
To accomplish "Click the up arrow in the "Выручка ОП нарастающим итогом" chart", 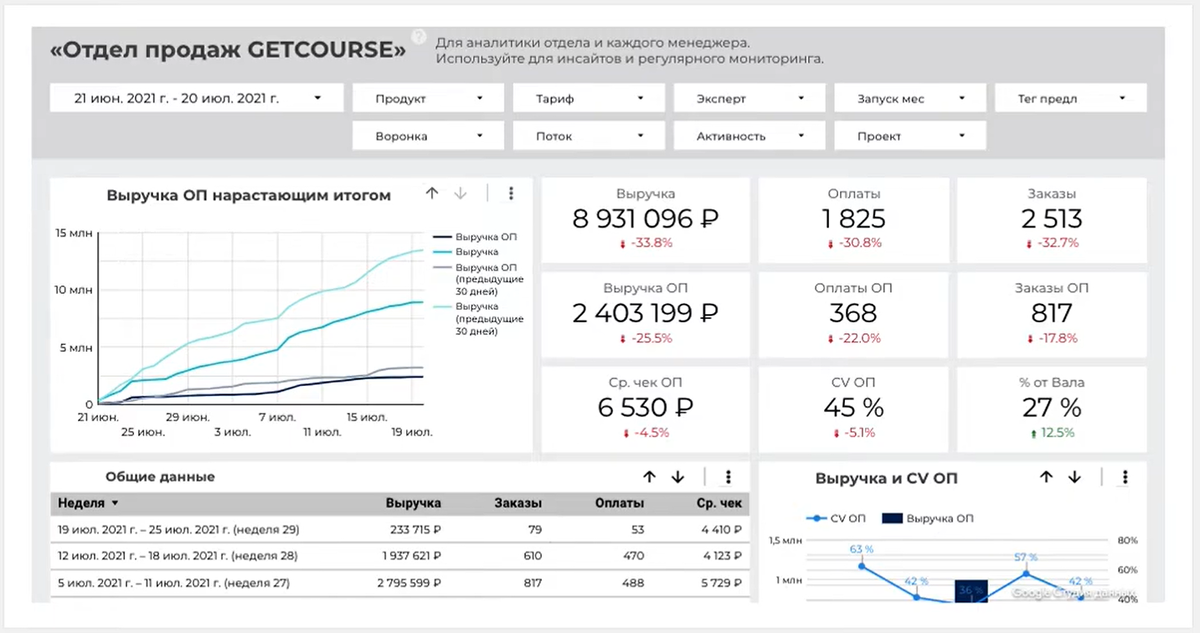I will click(x=432, y=194).
